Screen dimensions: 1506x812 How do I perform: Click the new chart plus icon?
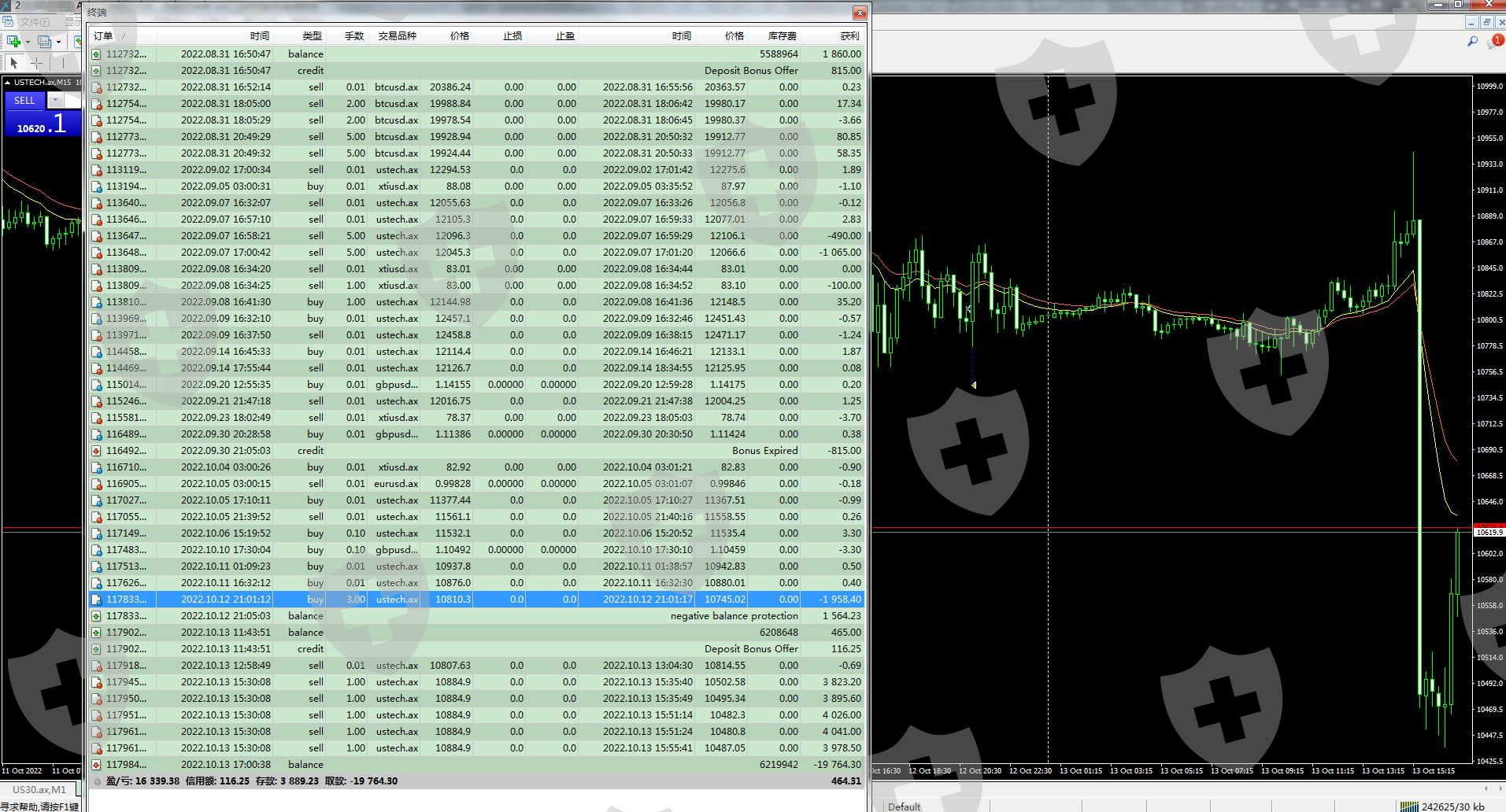click(13, 41)
